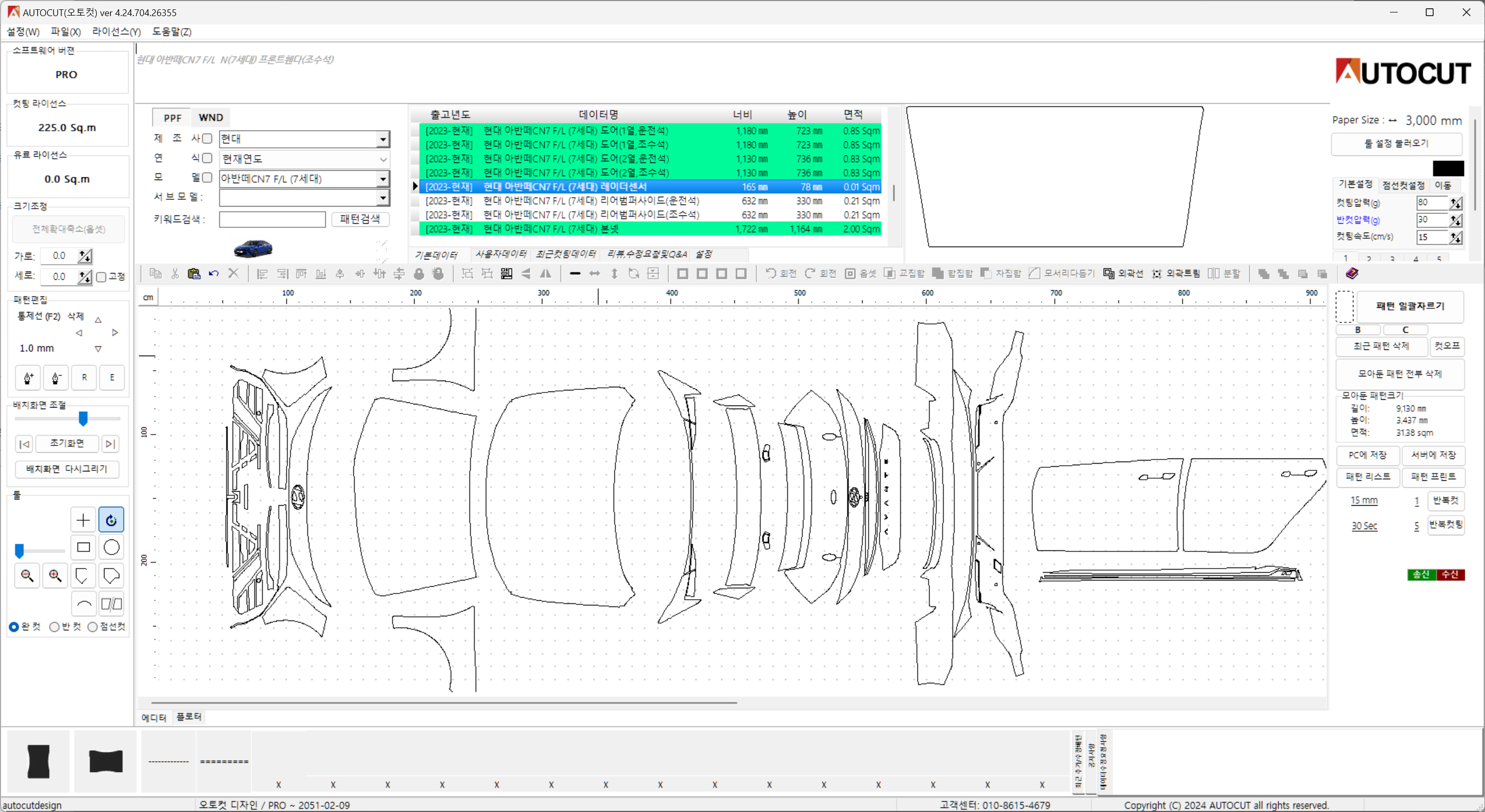Adjust the 반컷압력 stepper
This screenshot has height=812, width=1485.
[x=1455, y=220]
